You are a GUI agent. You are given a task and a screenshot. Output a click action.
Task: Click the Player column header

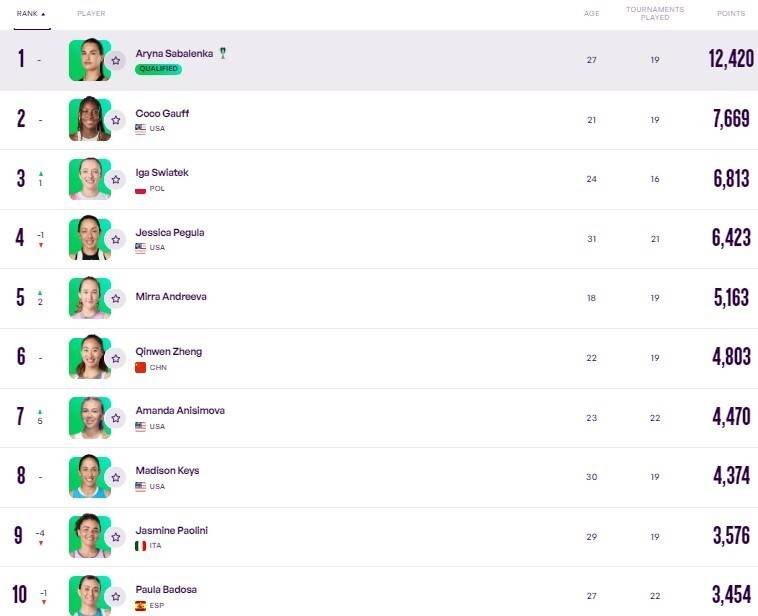91,14
